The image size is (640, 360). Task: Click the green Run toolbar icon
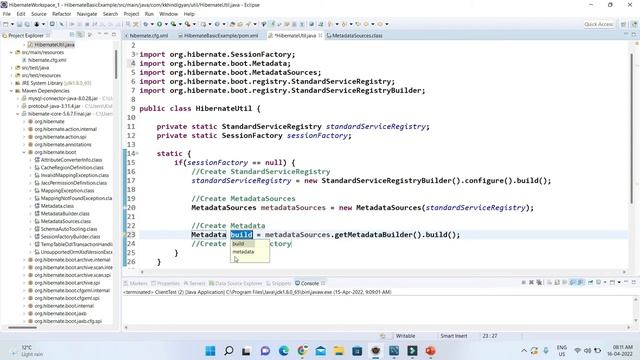click(x=159, y=24)
